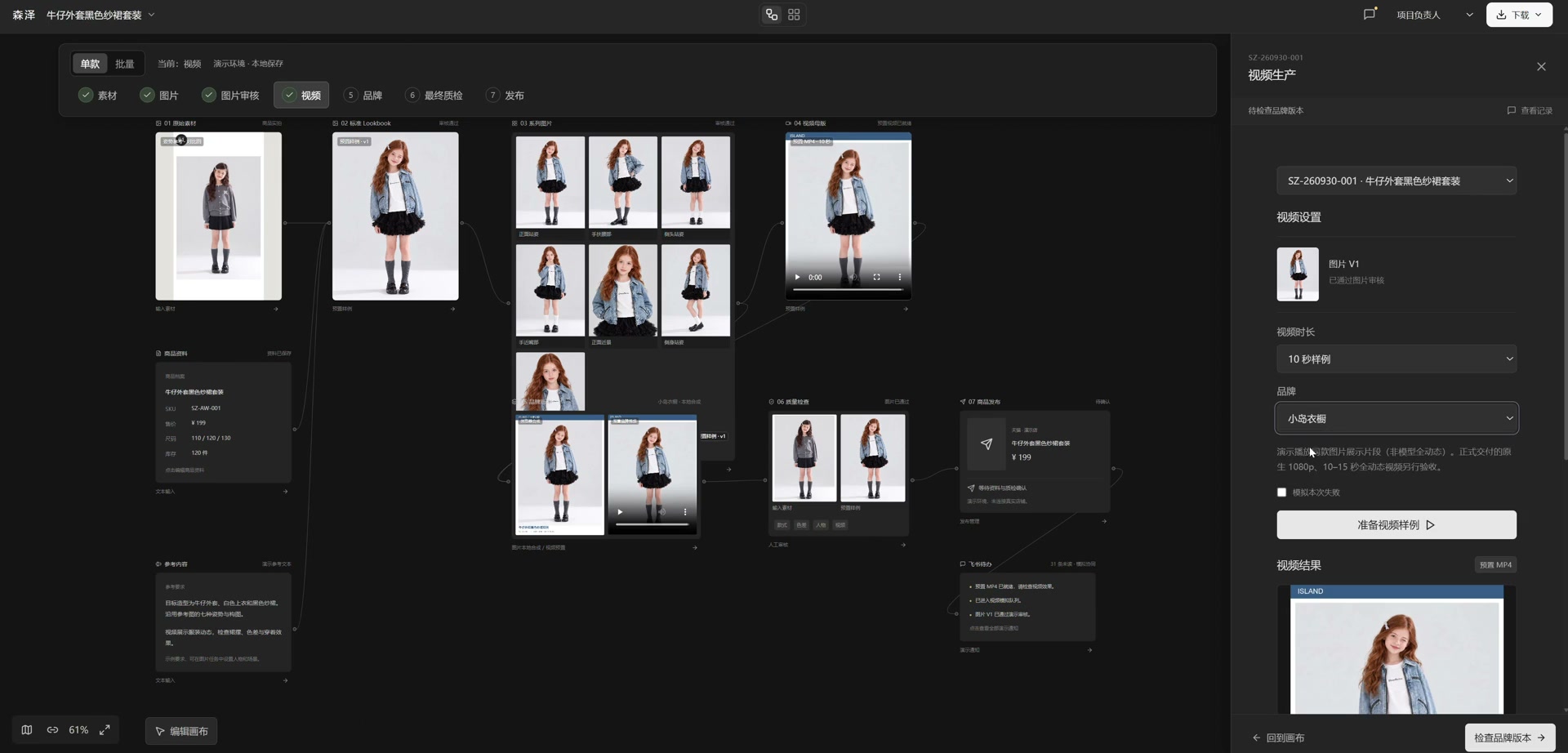Go to the 最终质检 step tab
1568x753 pixels.
point(434,95)
